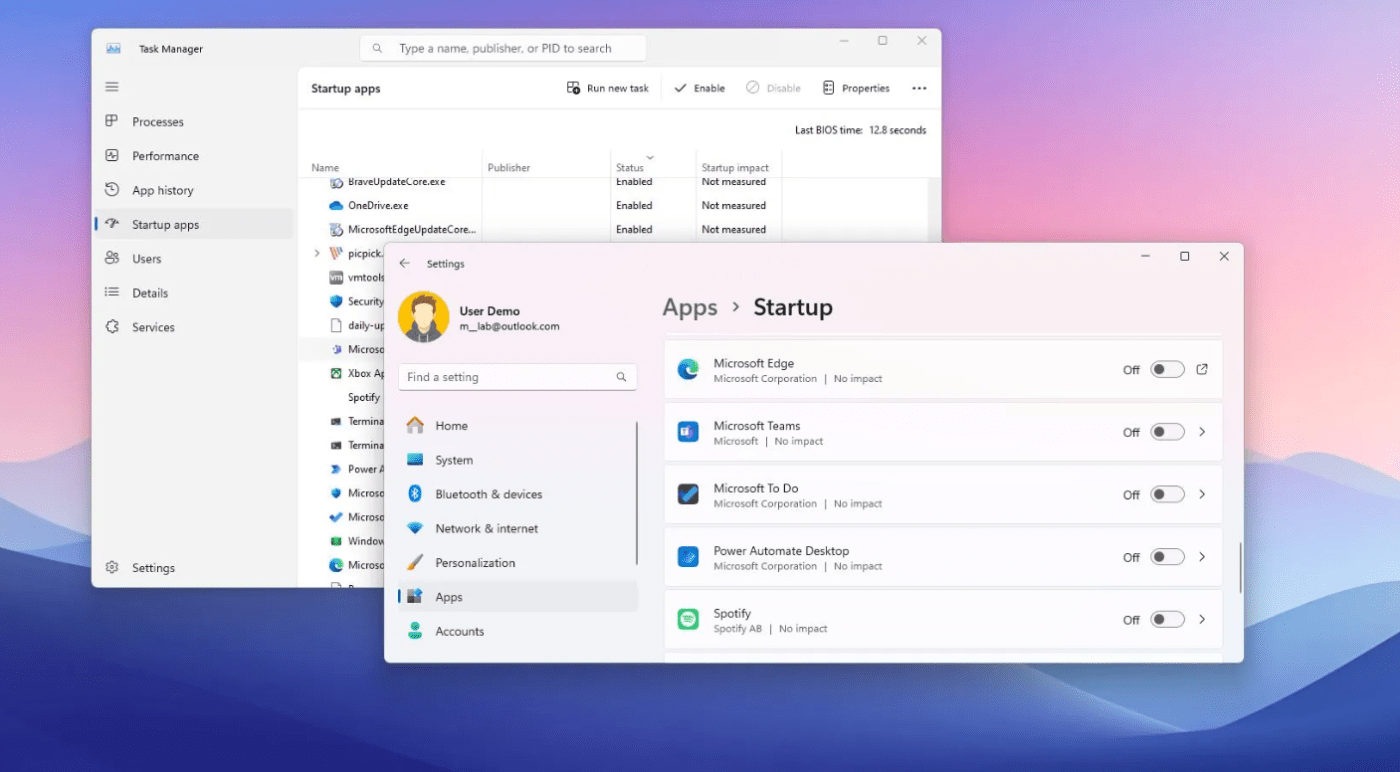Click the Task Manager app icon in title bar
Screen dimensions: 1400x772
coord(113,48)
